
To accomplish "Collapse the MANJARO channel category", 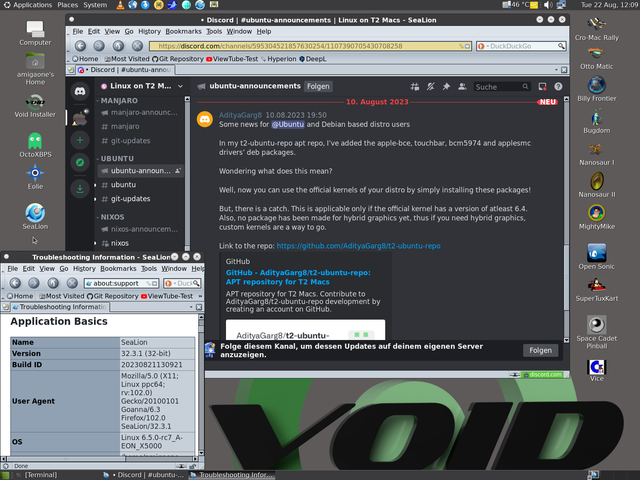I will point(119,100).
